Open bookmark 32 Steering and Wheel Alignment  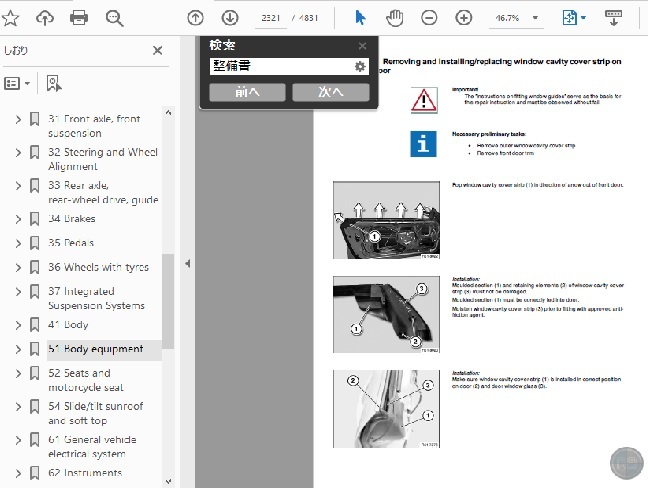click(103, 159)
